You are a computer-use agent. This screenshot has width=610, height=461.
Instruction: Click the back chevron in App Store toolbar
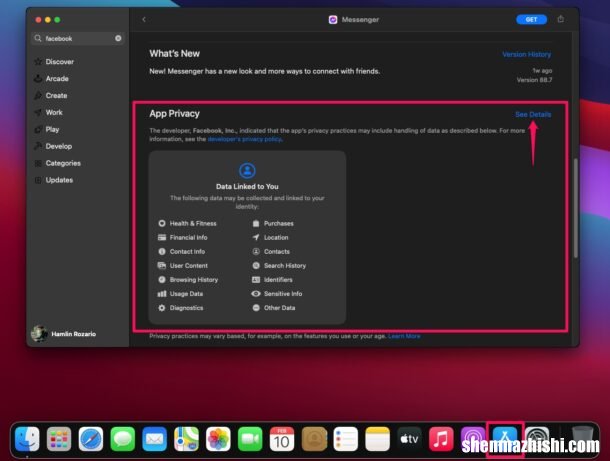(144, 19)
